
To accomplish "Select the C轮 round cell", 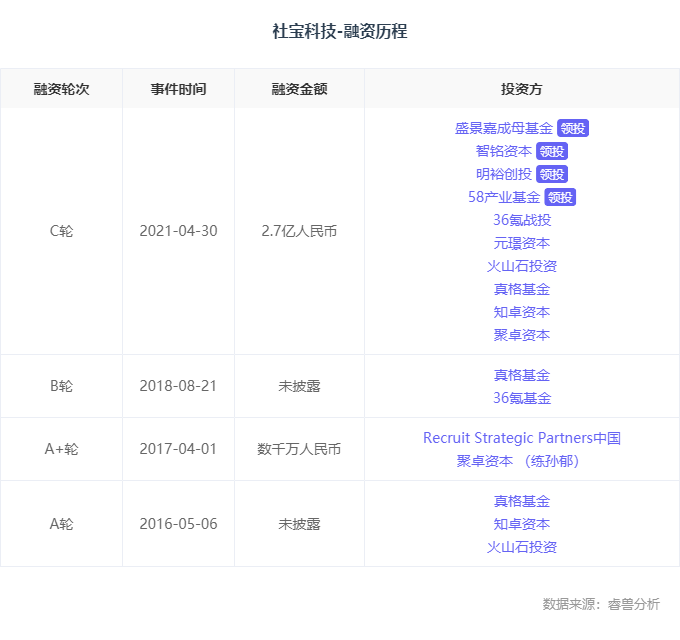I will click(61, 231).
